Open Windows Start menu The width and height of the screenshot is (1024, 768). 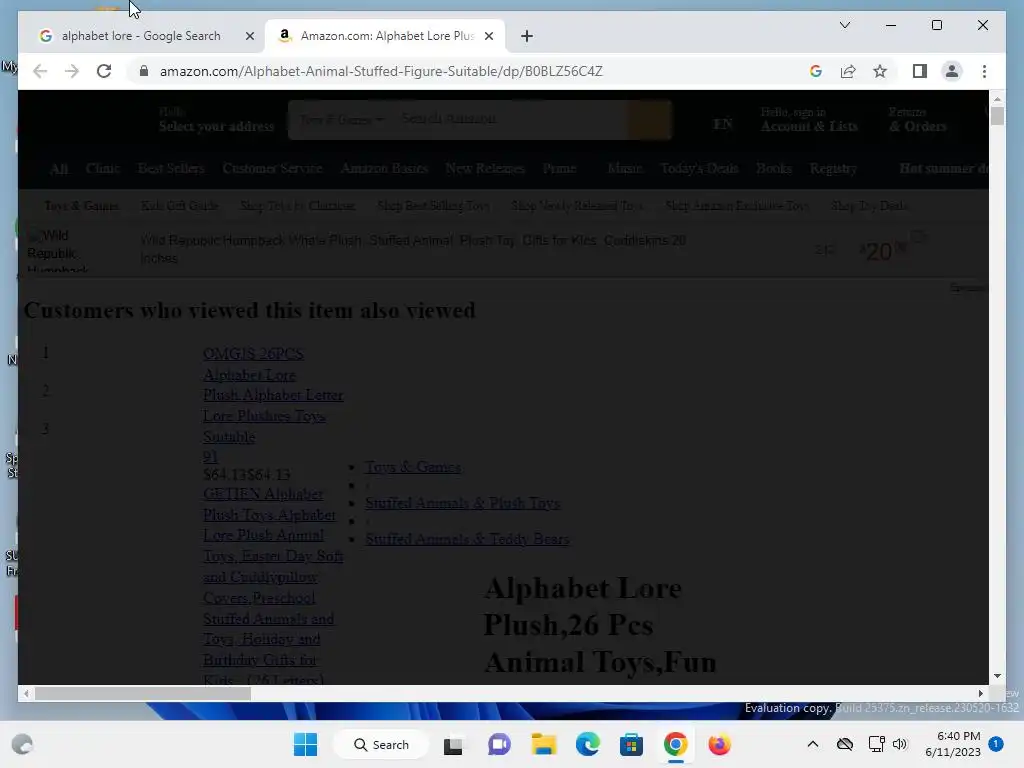pyautogui.click(x=305, y=744)
